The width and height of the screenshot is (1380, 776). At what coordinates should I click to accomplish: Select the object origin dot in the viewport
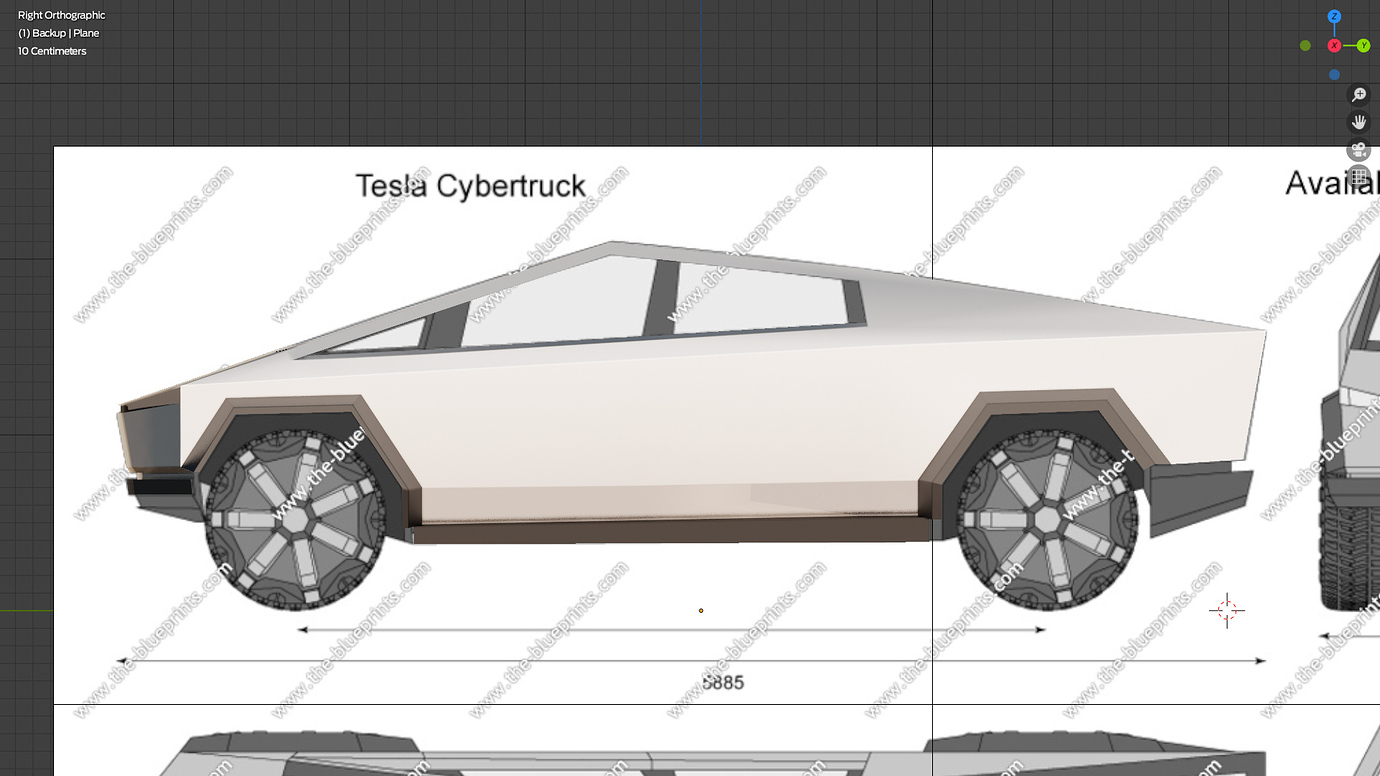pyautogui.click(x=701, y=610)
